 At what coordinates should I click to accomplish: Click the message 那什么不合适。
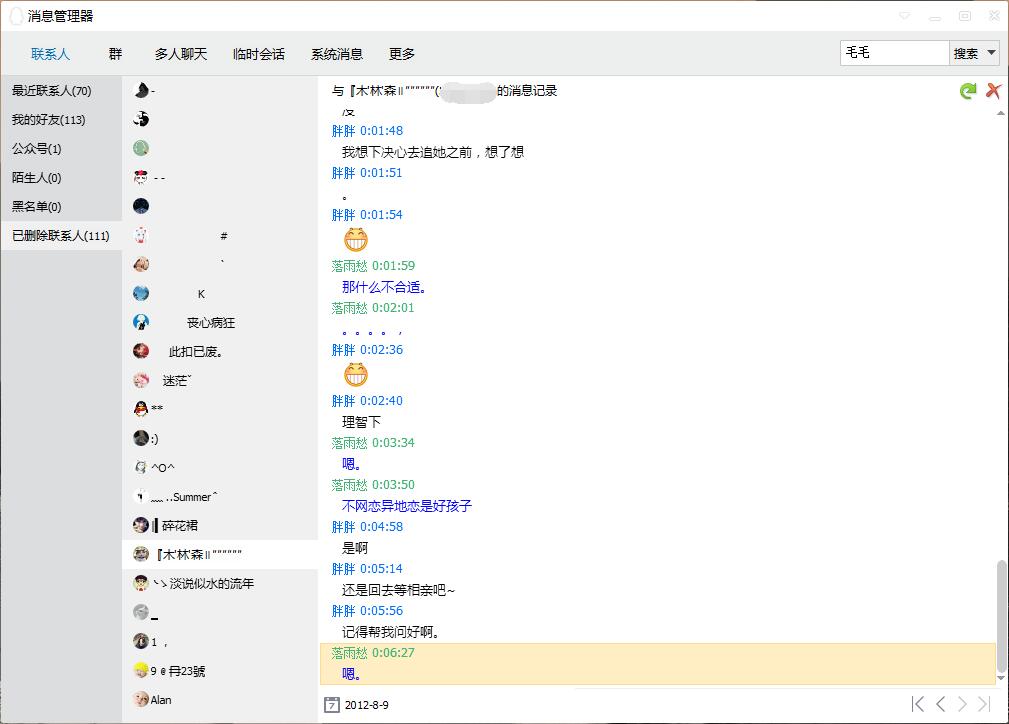(x=384, y=287)
